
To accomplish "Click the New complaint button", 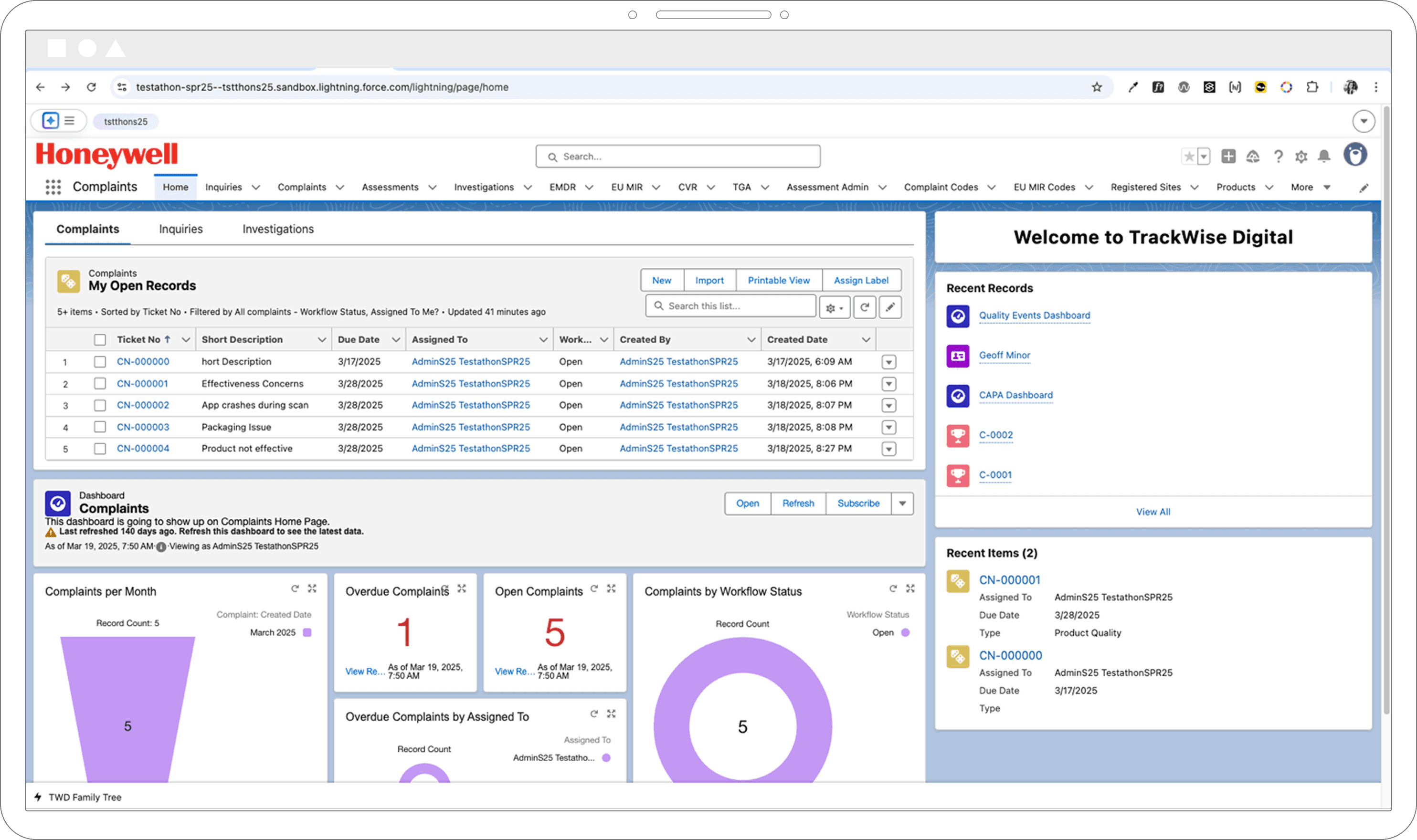I will point(662,280).
